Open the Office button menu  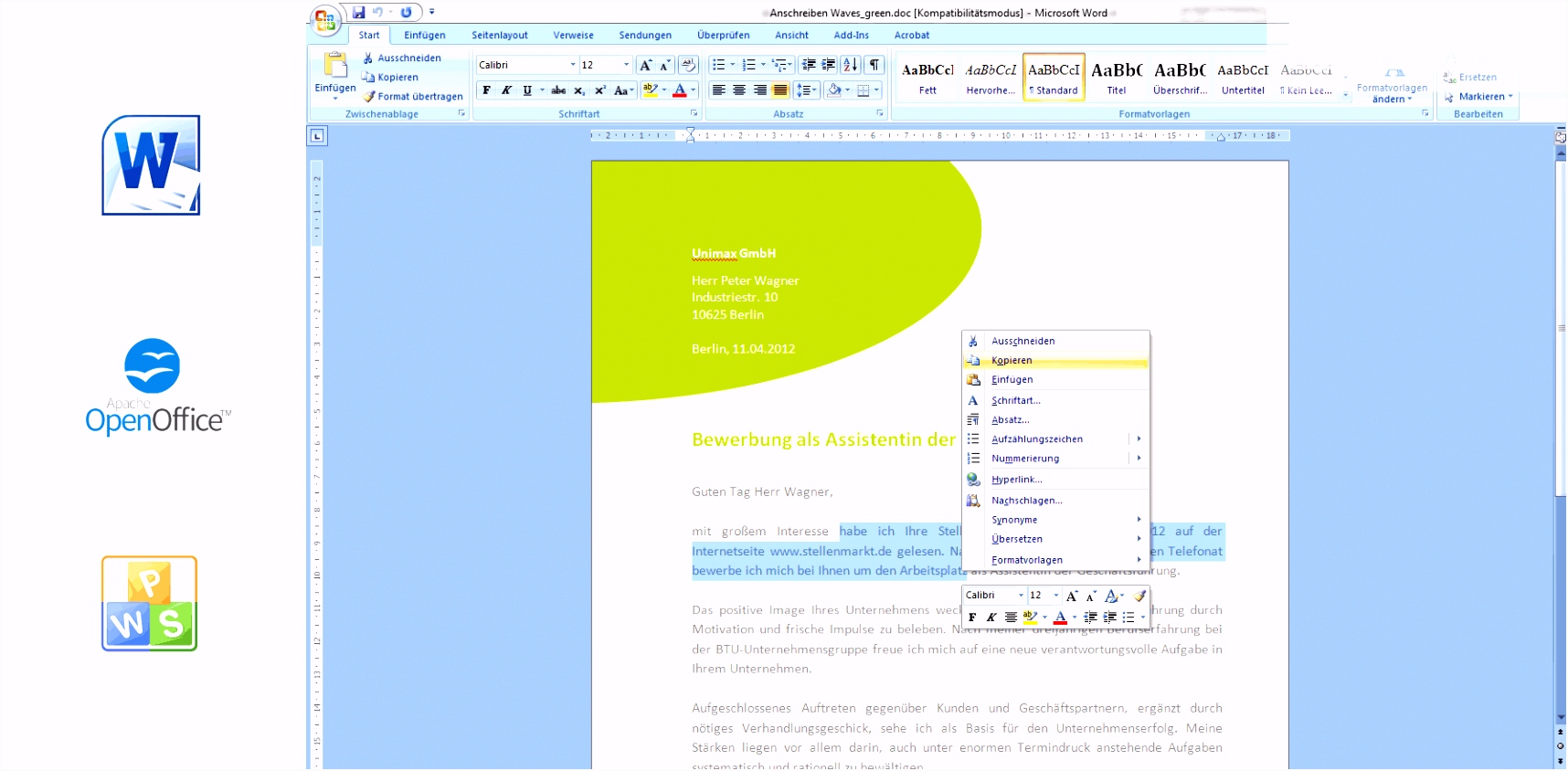coord(324,19)
